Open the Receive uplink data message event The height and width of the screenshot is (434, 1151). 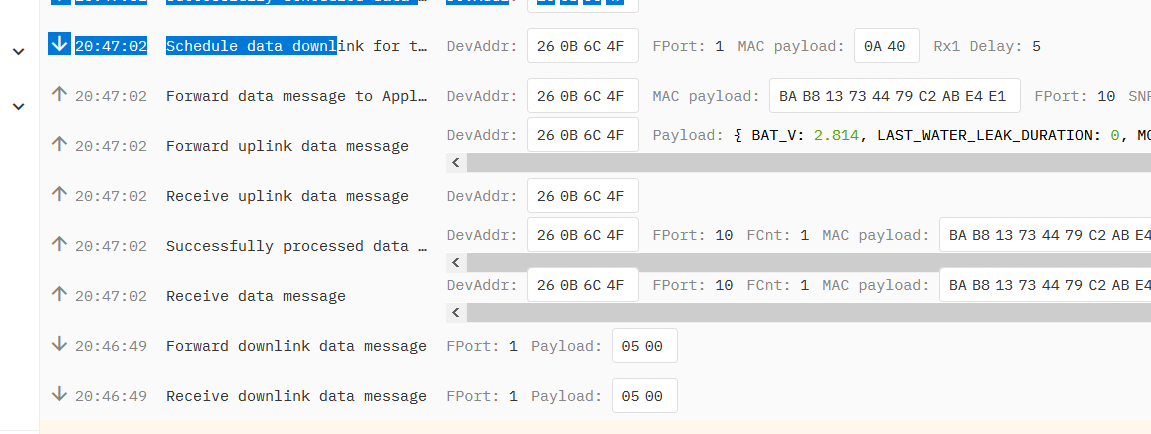(287, 196)
